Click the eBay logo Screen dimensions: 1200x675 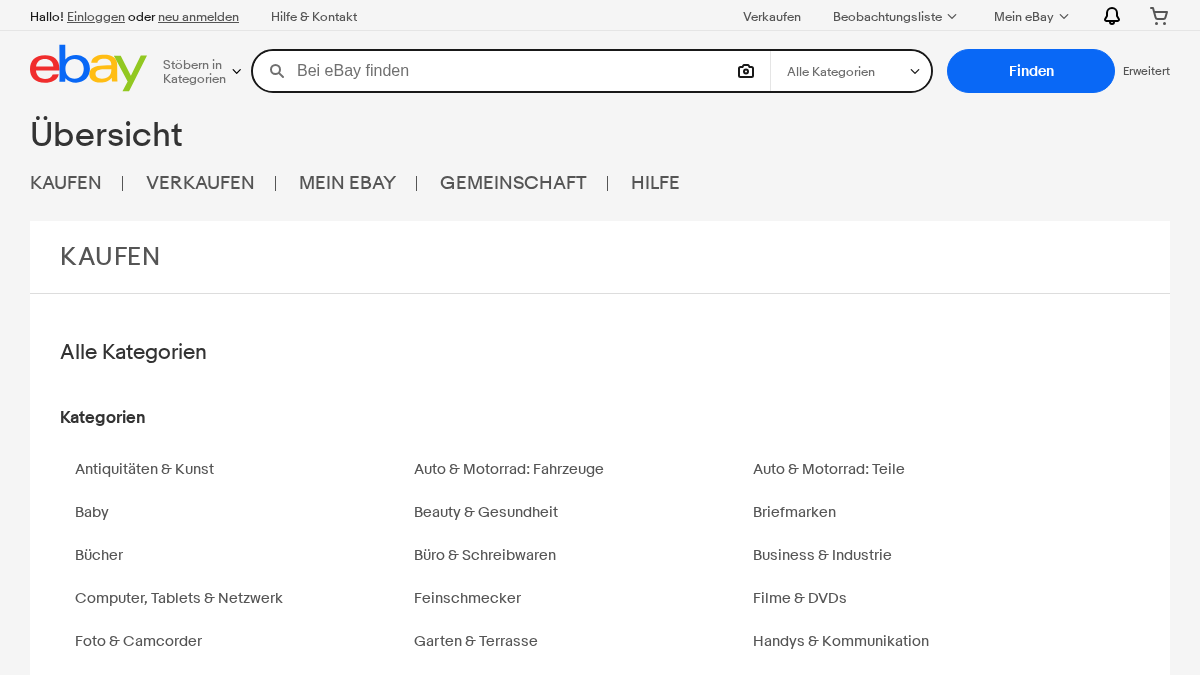tap(88, 68)
